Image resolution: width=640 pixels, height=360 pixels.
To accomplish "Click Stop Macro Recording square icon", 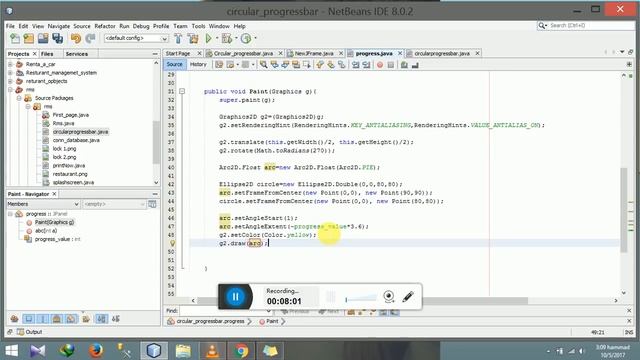I will [x=391, y=65].
